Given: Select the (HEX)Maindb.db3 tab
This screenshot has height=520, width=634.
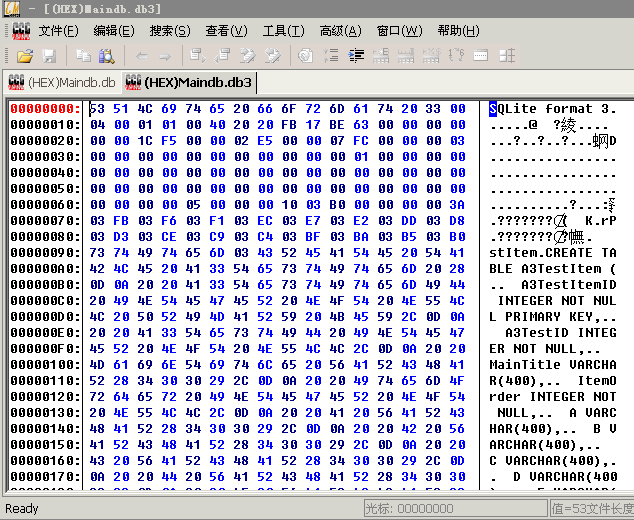Looking at the screenshot, I should (x=188, y=82).
